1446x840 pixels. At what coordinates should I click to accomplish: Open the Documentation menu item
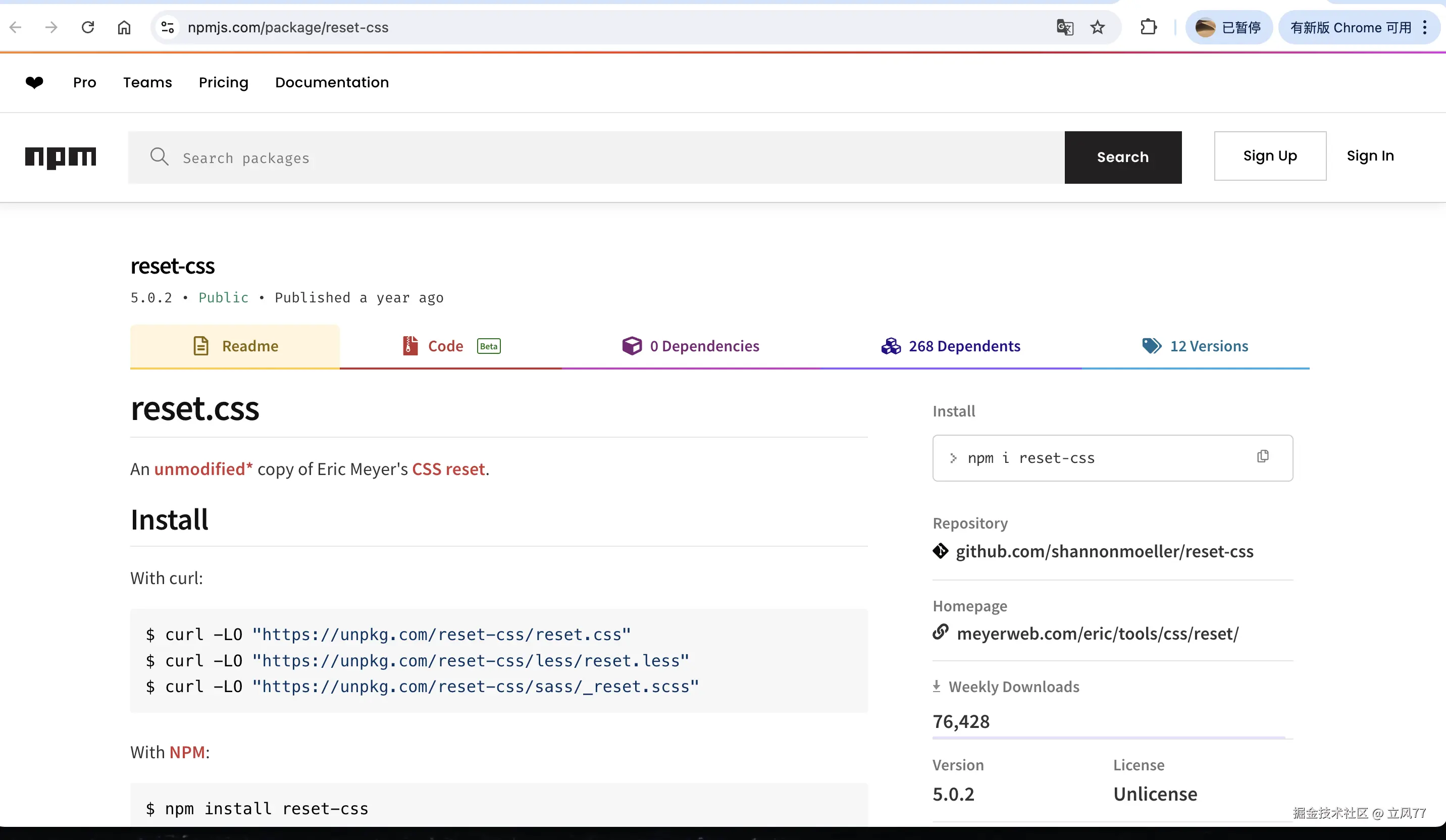coord(332,83)
